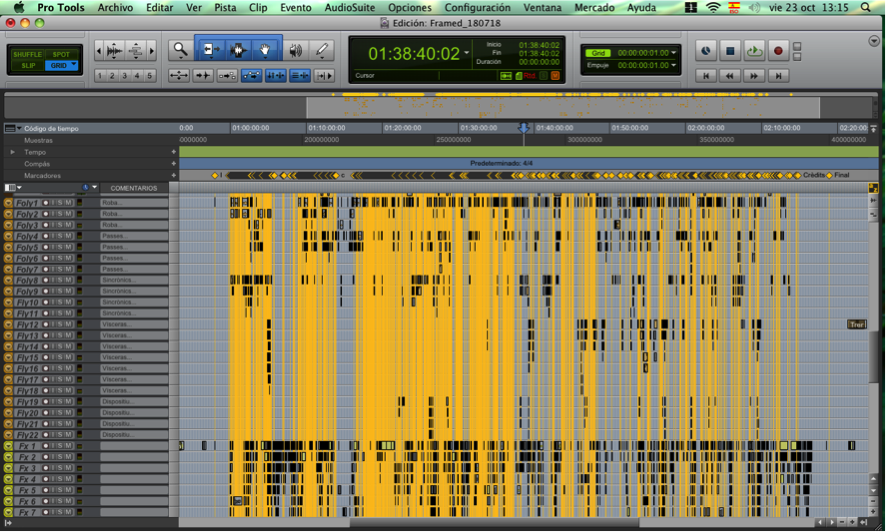Expand the Tempo ruler disclosure triangle

[13, 152]
